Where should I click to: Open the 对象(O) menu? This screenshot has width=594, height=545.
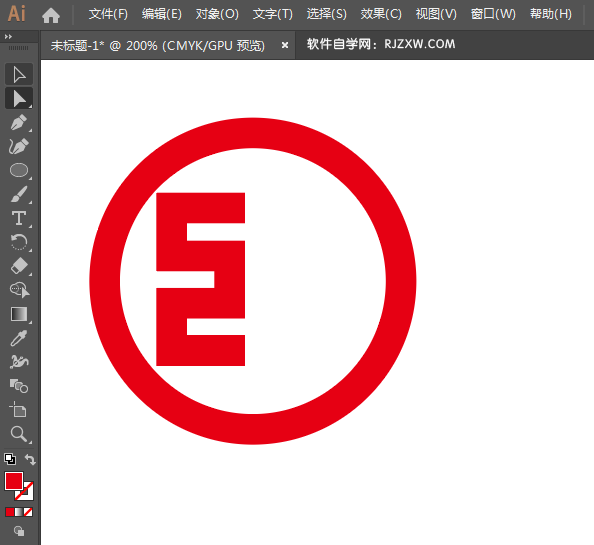(217, 14)
